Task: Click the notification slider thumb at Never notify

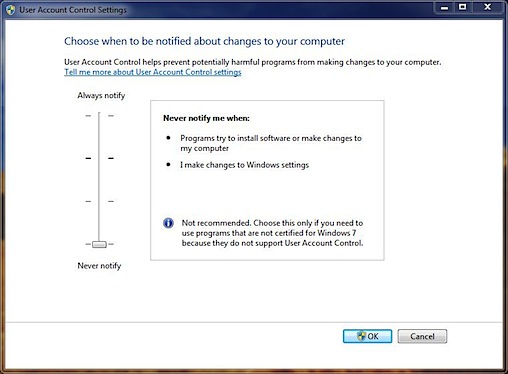Action: pos(99,244)
